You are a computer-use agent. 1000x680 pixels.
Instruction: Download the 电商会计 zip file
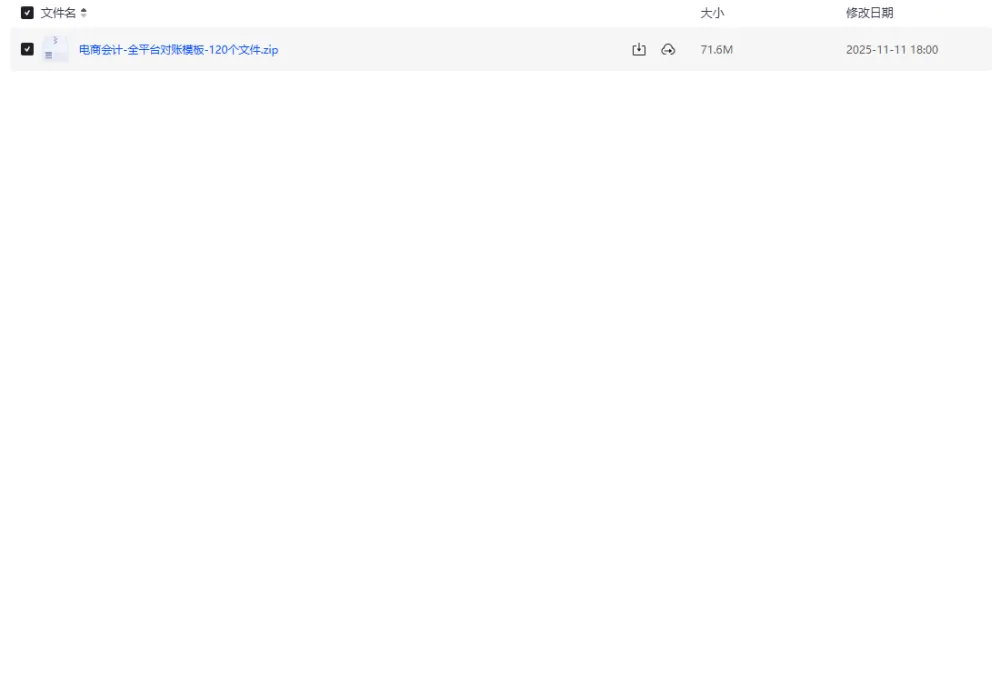(x=639, y=49)
